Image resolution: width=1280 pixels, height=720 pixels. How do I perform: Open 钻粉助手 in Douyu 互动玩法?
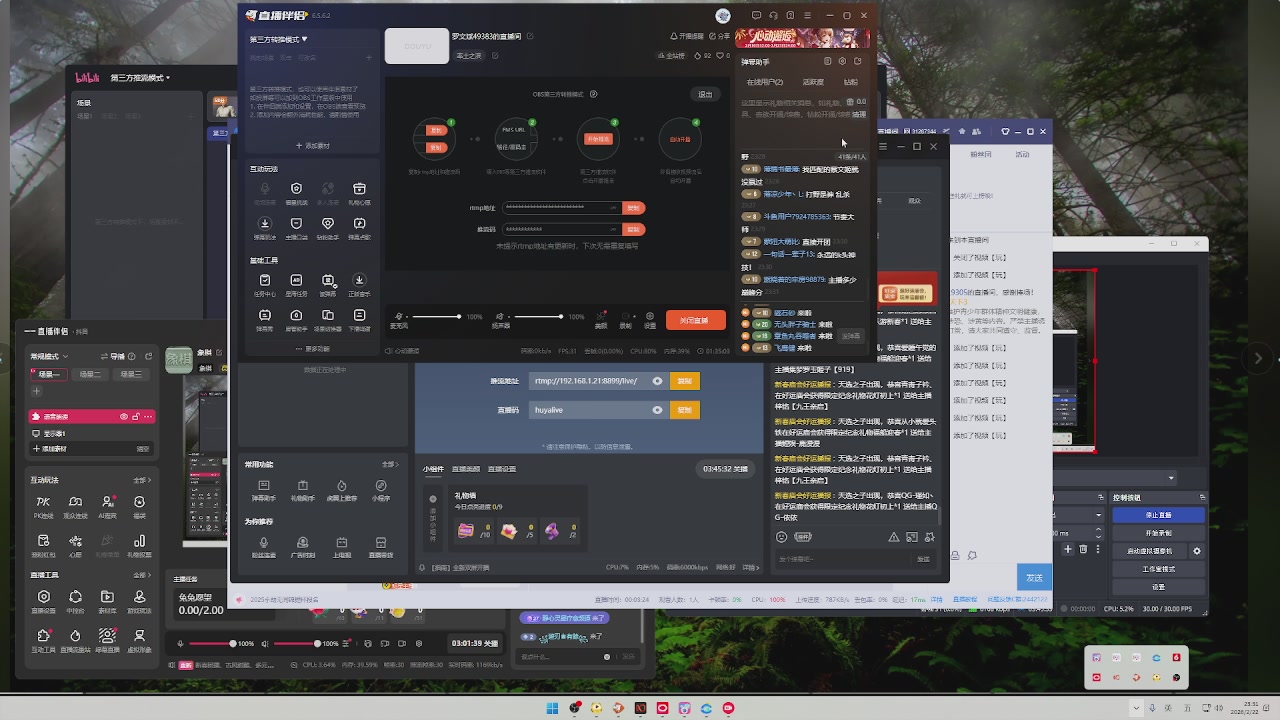(x=328, y=227)
